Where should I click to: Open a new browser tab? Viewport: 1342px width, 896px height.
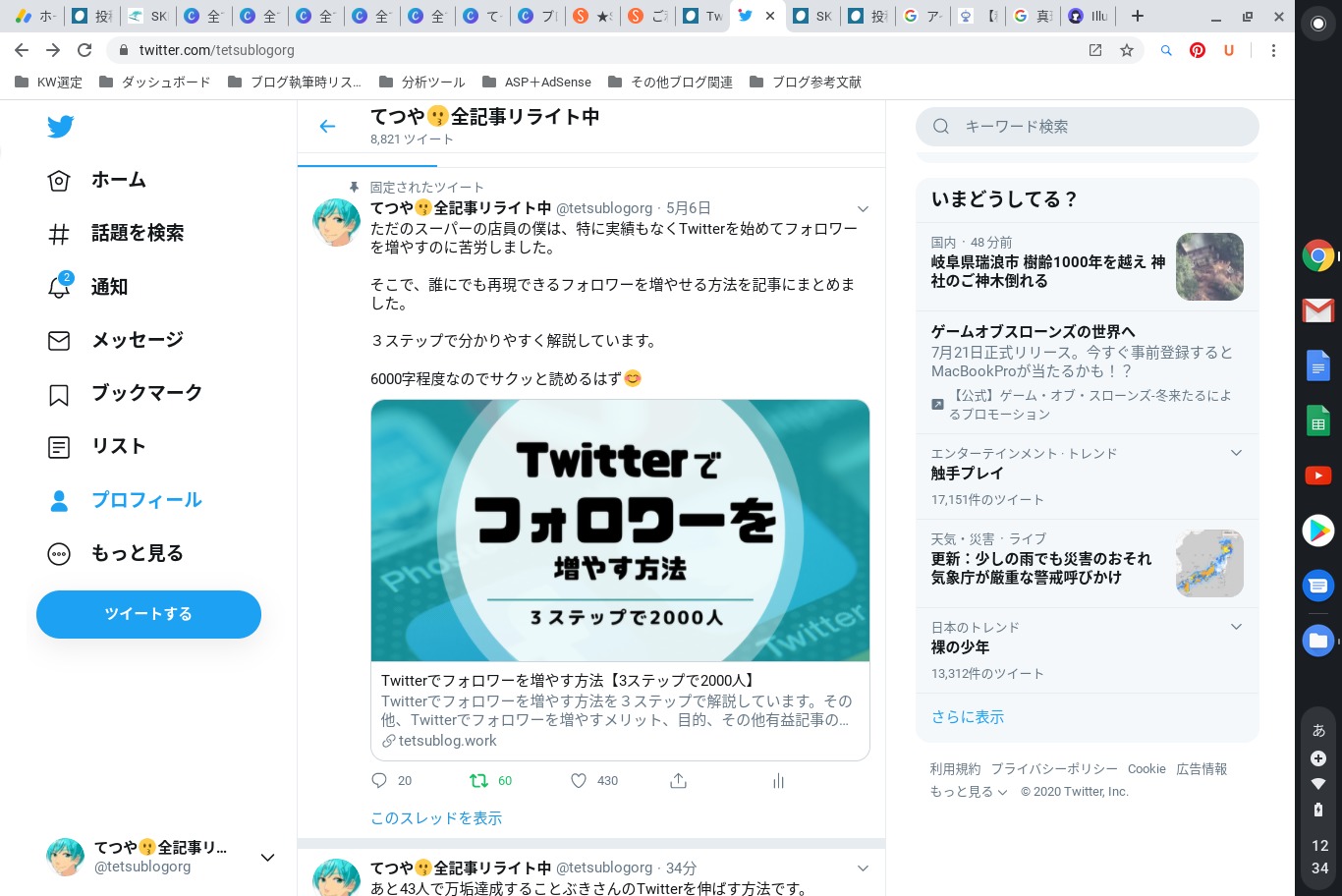[x=1138, y=16]
